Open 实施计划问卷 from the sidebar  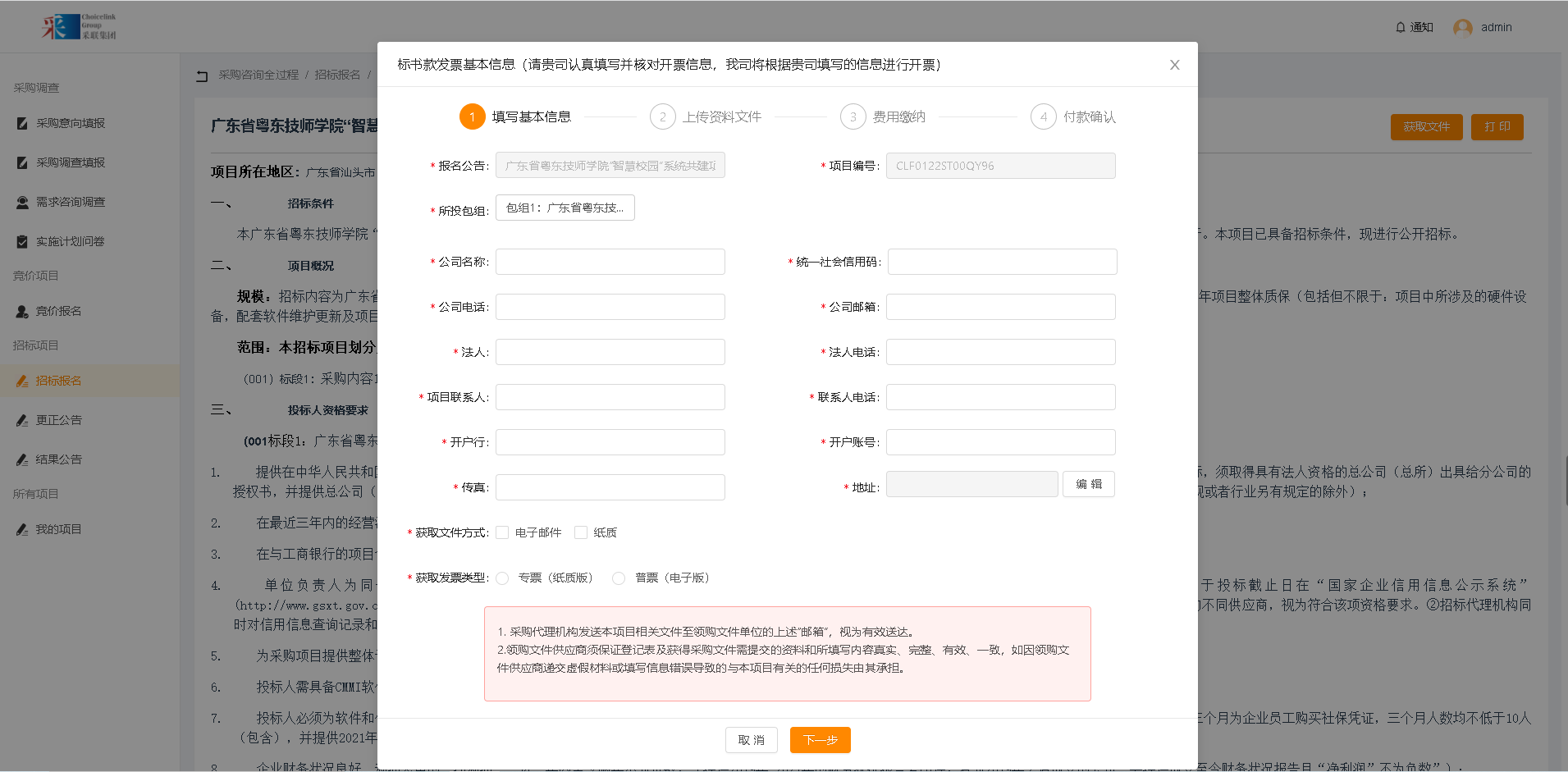coord(70,241)
